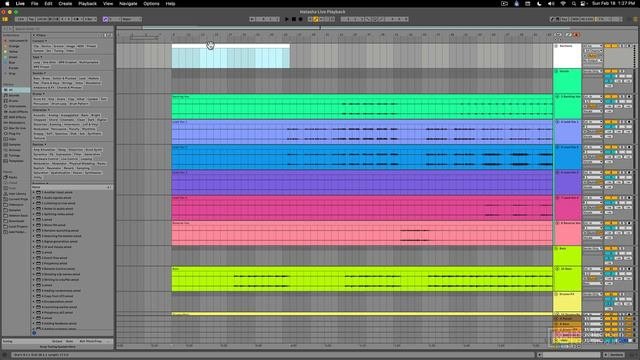
Task: Arm the dark purple Lead Vox 3 track
Action: tap(629, 173)
